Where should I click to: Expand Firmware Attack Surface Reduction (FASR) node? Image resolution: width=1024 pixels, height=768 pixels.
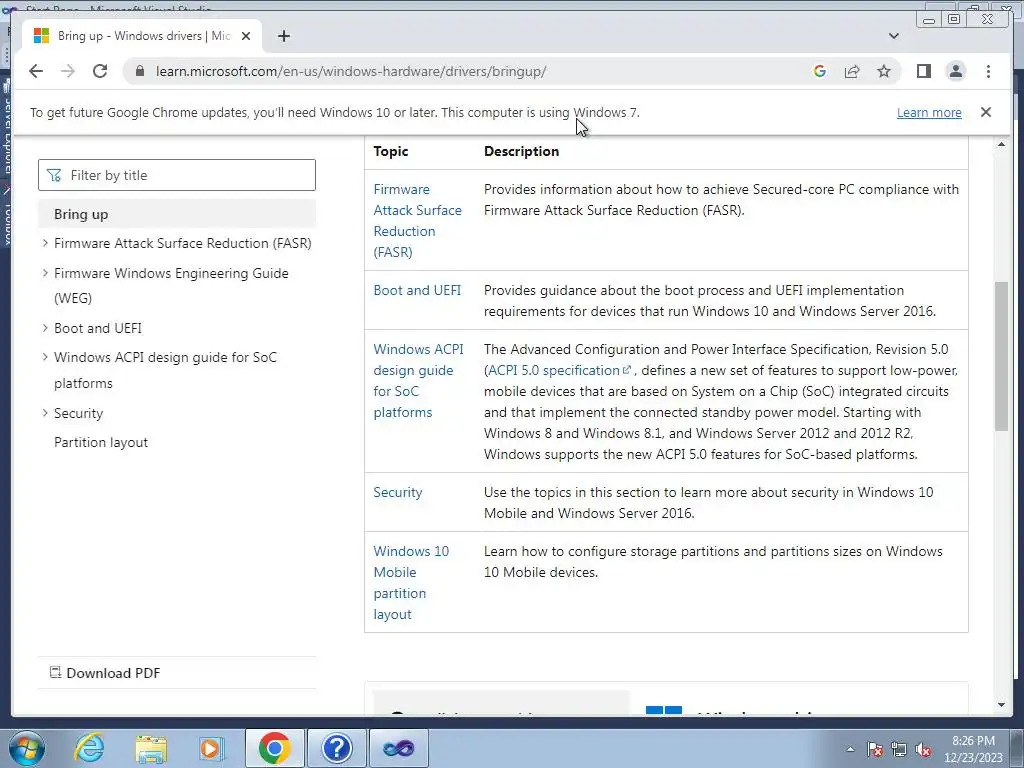[x=45, y=243]
